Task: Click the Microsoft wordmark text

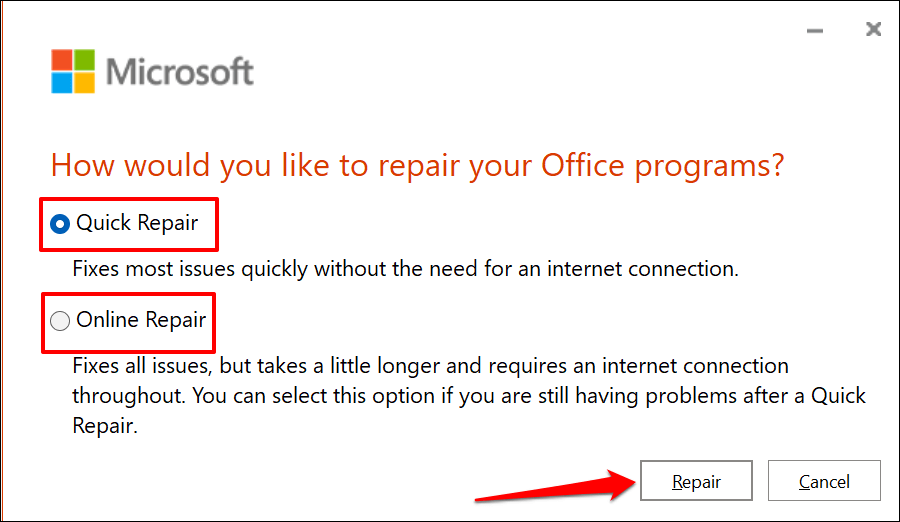Action: [x=180, y=72]
